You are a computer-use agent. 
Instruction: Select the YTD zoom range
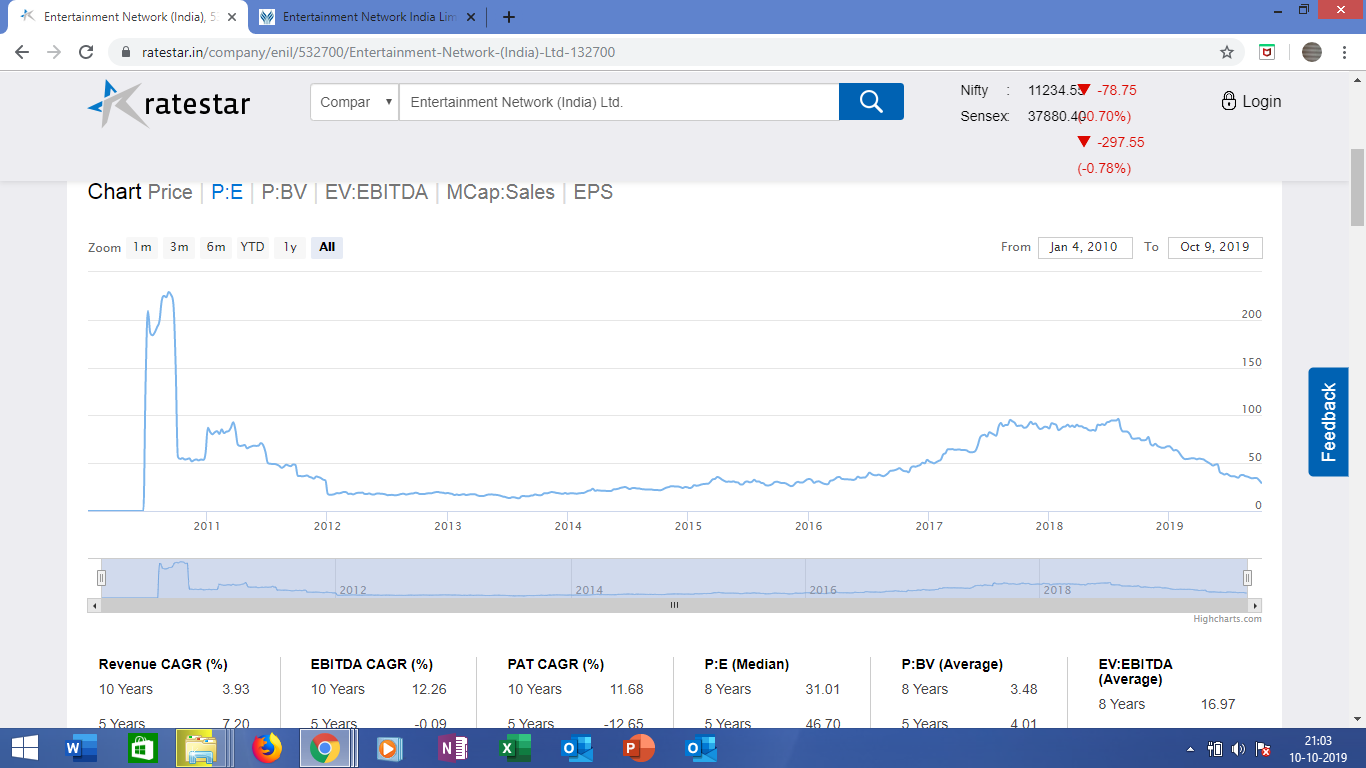(252, 247)
